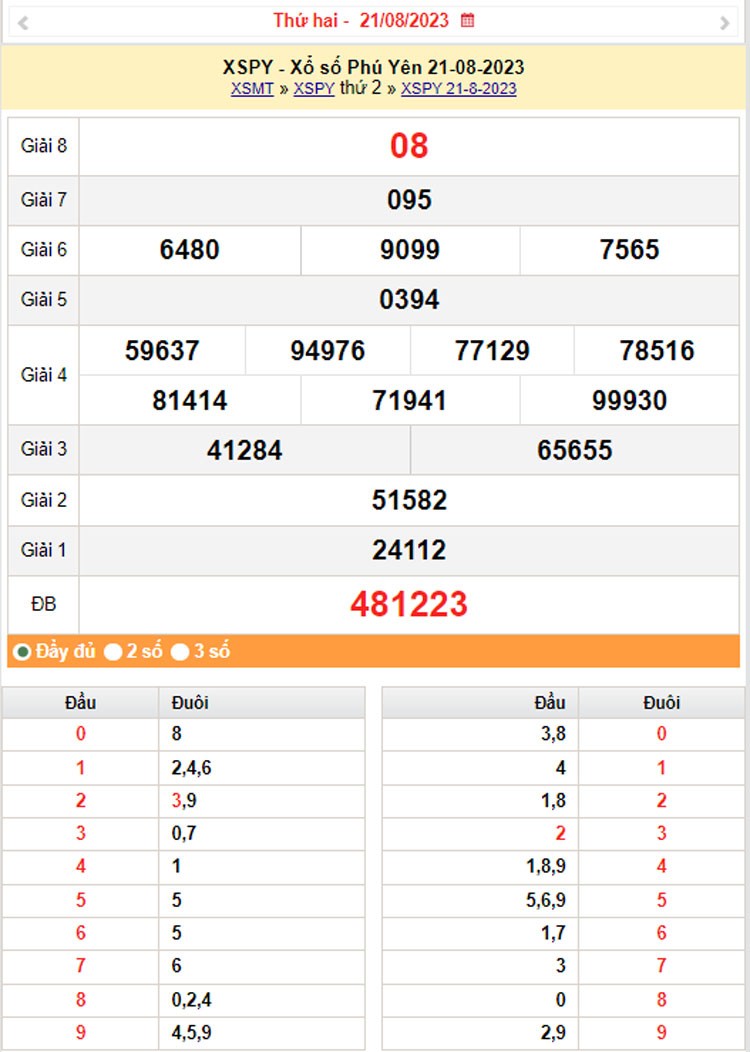Click the special prize number 481223
This screenshot has width=750, height=1052.
(x=409, y=604)
